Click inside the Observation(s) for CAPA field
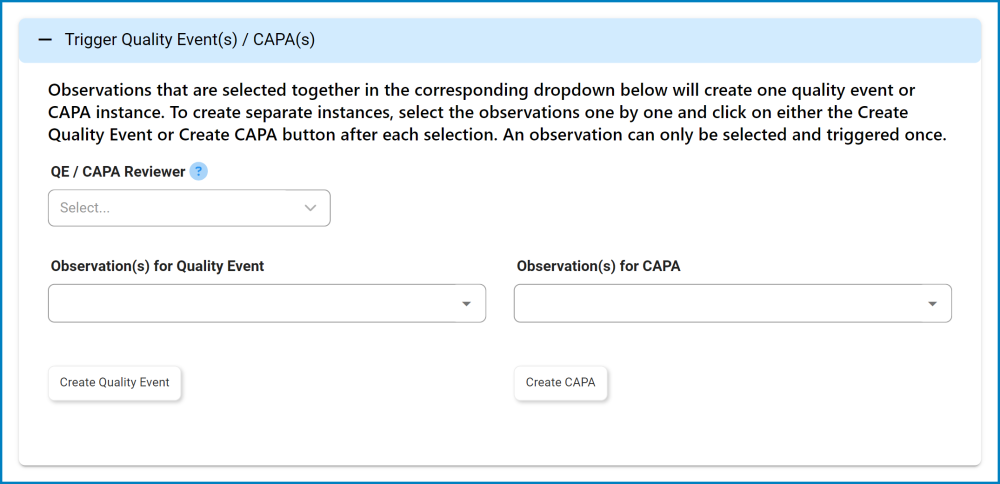 pos(716,304)
